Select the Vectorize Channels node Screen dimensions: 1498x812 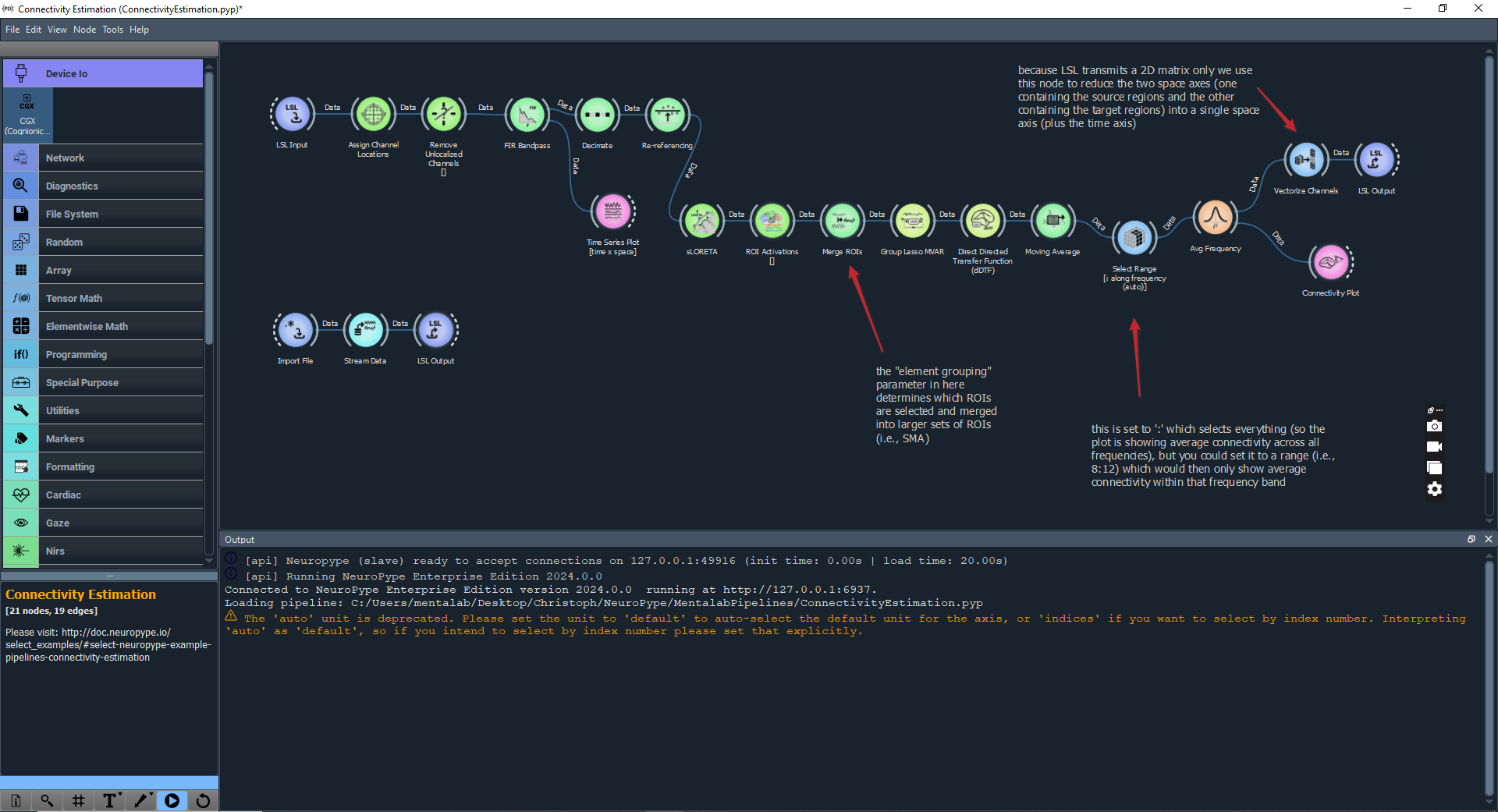coord(1305,160)
